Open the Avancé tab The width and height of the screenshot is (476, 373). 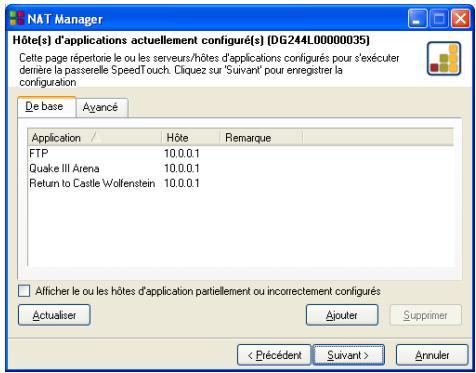102,108
